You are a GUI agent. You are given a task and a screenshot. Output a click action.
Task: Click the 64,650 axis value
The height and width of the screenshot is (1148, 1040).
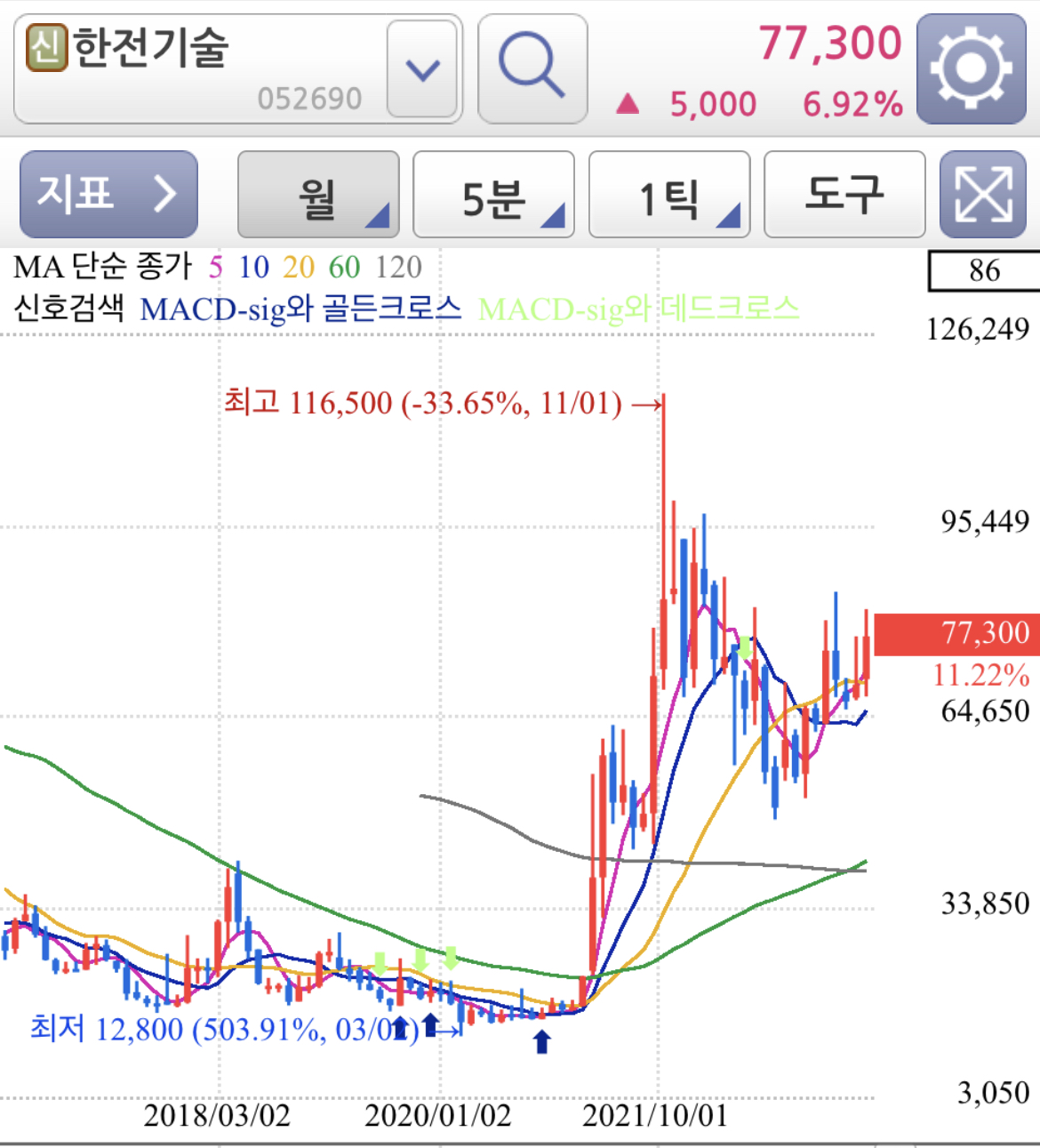[x=985, y=711]
